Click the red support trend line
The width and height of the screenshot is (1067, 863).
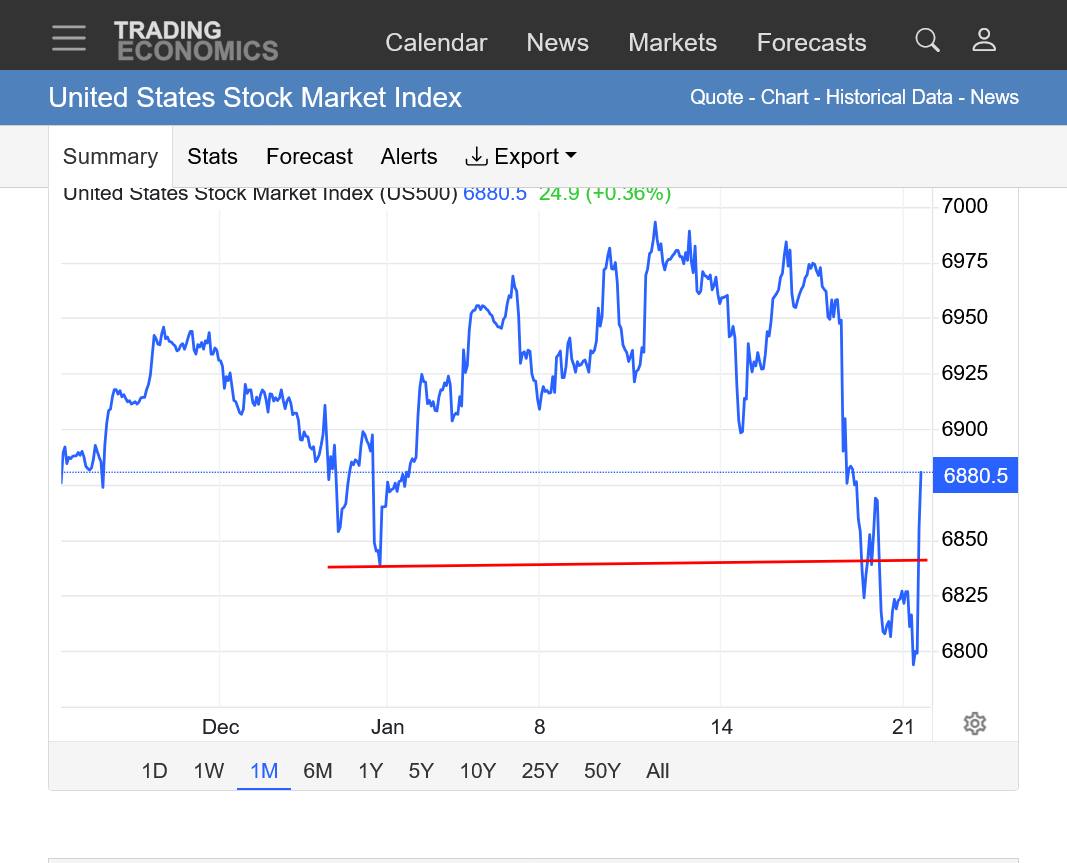point(600,563)
